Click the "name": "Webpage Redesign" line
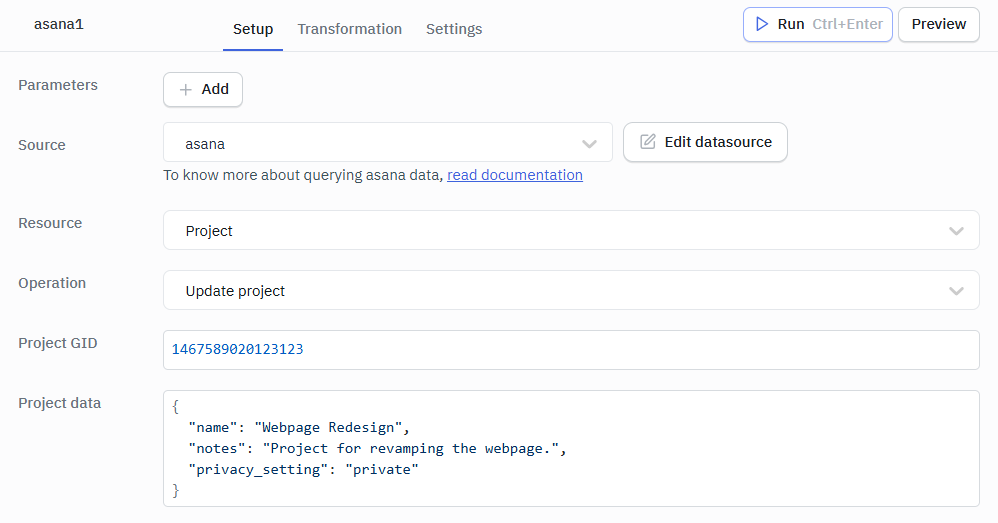The height and width of the screenshot is (523, 998). click(299, 428)
